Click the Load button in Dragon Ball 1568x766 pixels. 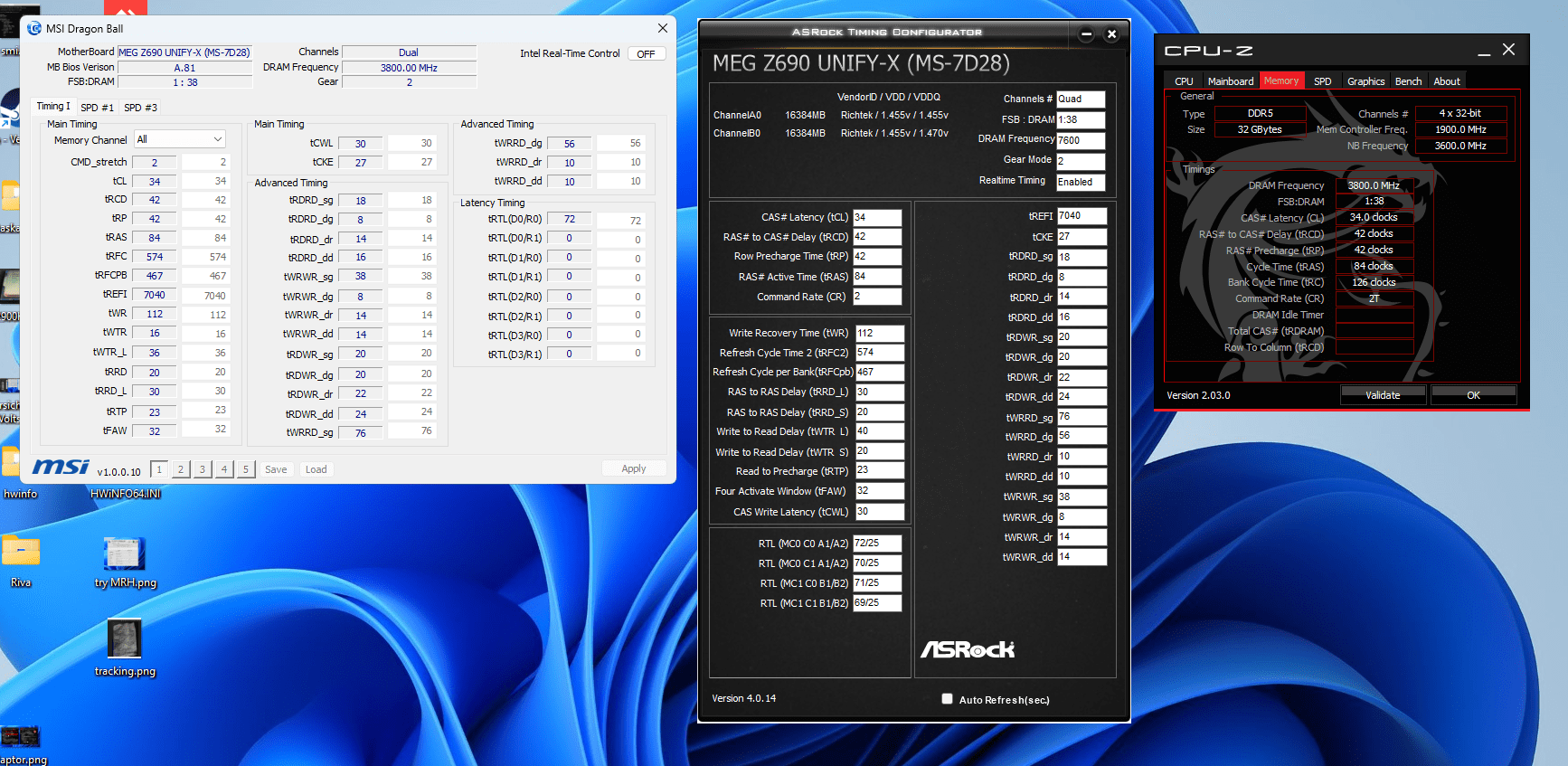(316, 469)
